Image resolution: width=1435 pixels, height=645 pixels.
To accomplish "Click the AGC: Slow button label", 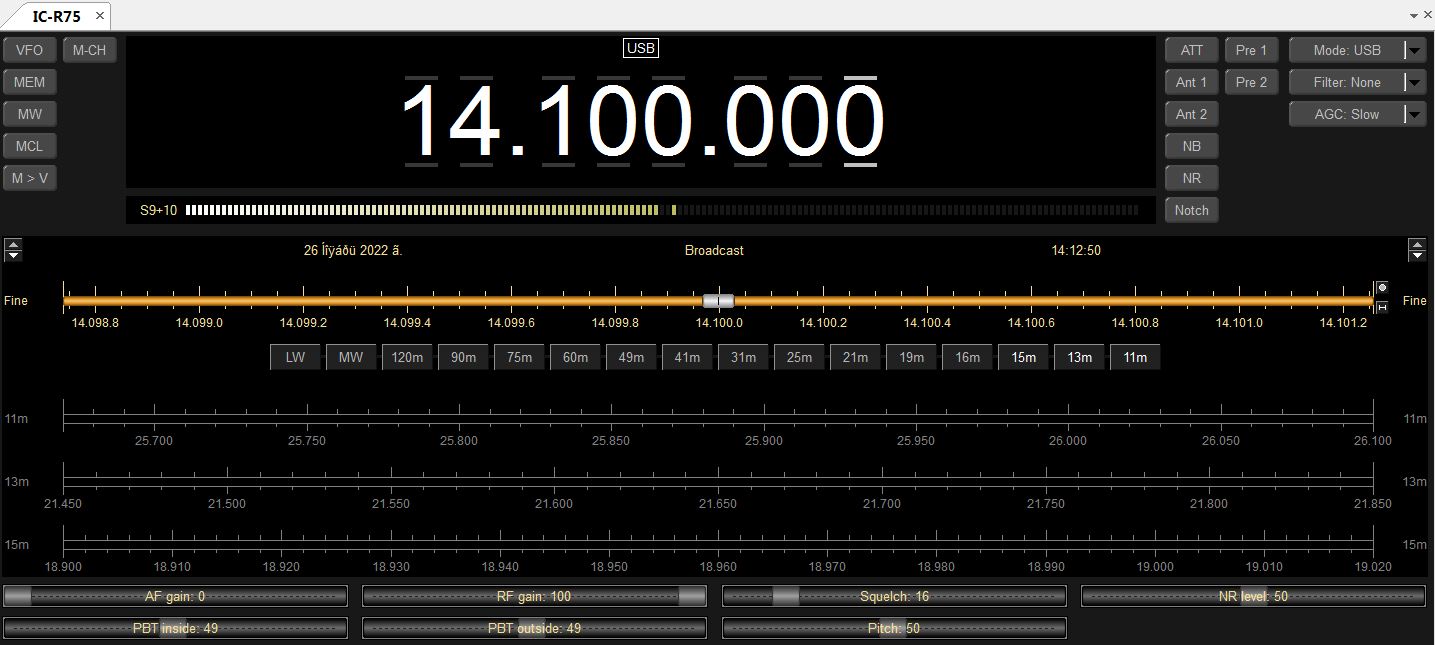I will click(x=1347, y=114).
